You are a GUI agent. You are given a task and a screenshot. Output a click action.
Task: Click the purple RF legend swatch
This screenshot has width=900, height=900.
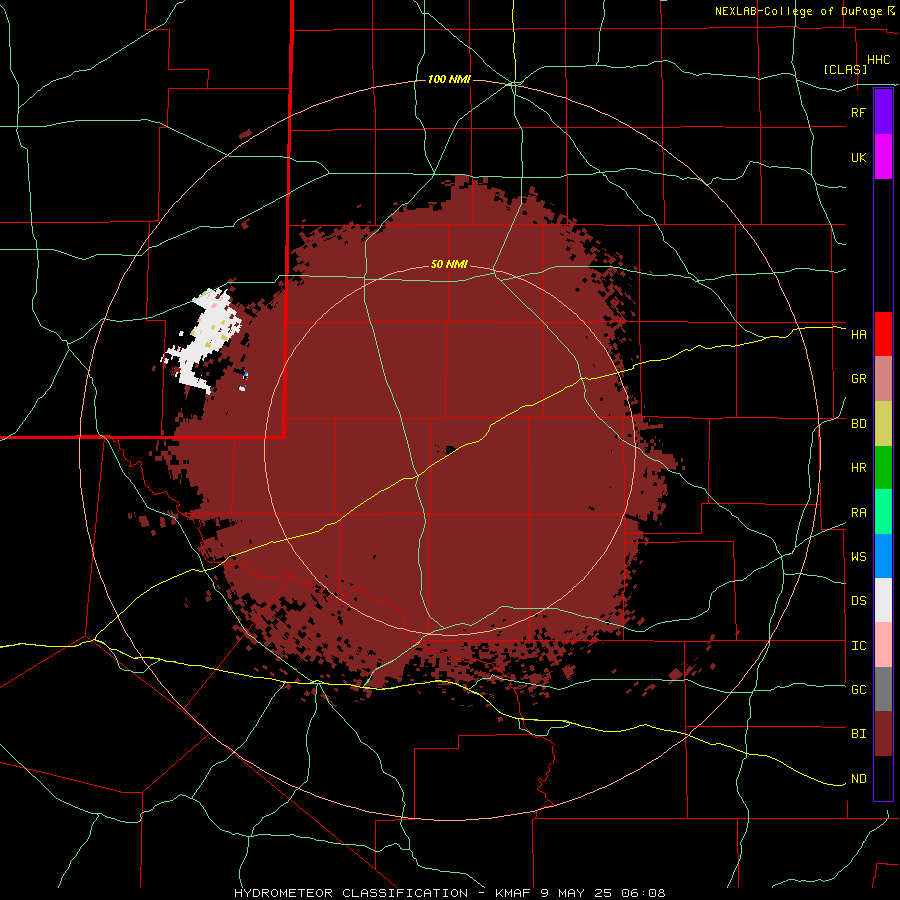click(883, 112)
